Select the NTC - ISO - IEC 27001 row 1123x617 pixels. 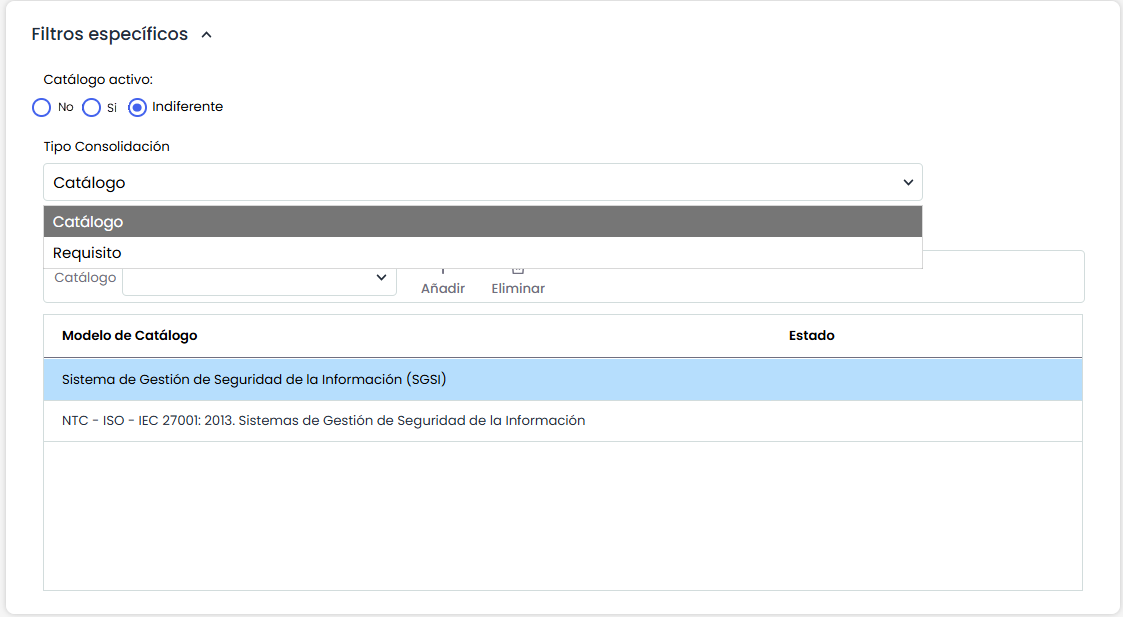point(323,421)
